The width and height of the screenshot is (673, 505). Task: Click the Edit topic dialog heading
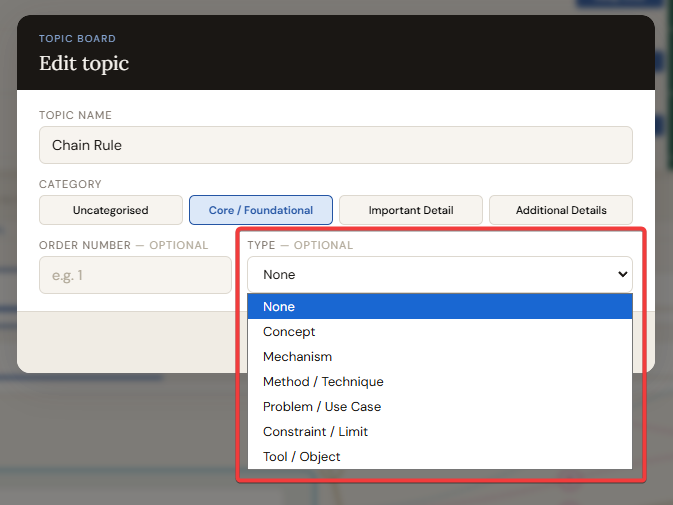tap(84, 64)
